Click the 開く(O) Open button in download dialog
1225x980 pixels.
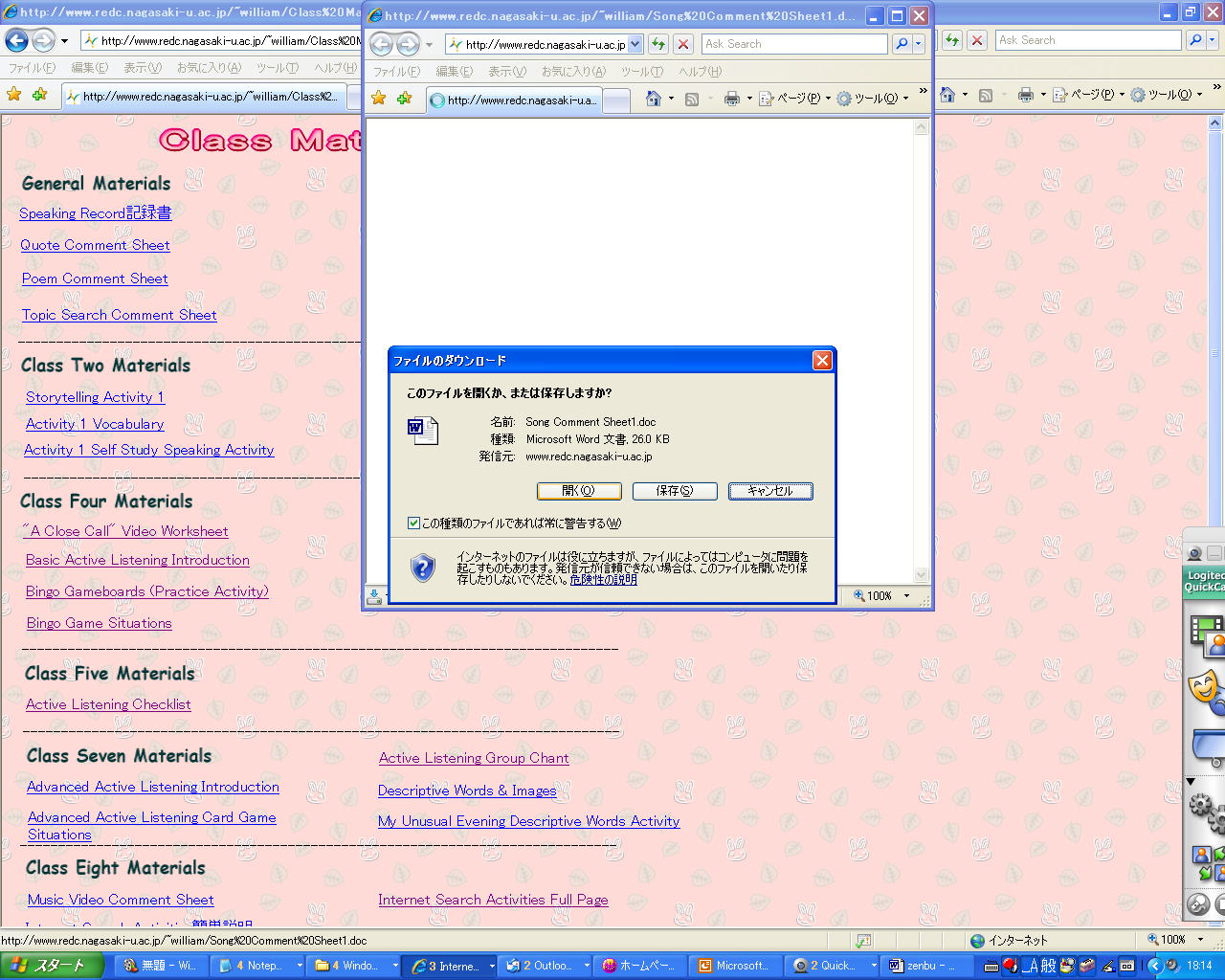(x=579, y=491)
